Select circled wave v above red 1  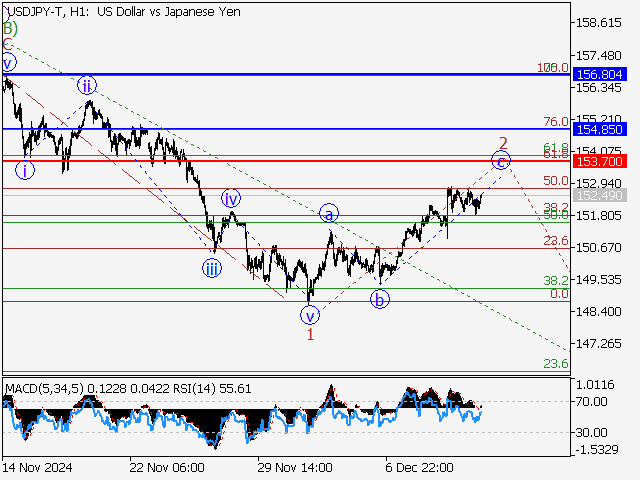pos(311,315)
